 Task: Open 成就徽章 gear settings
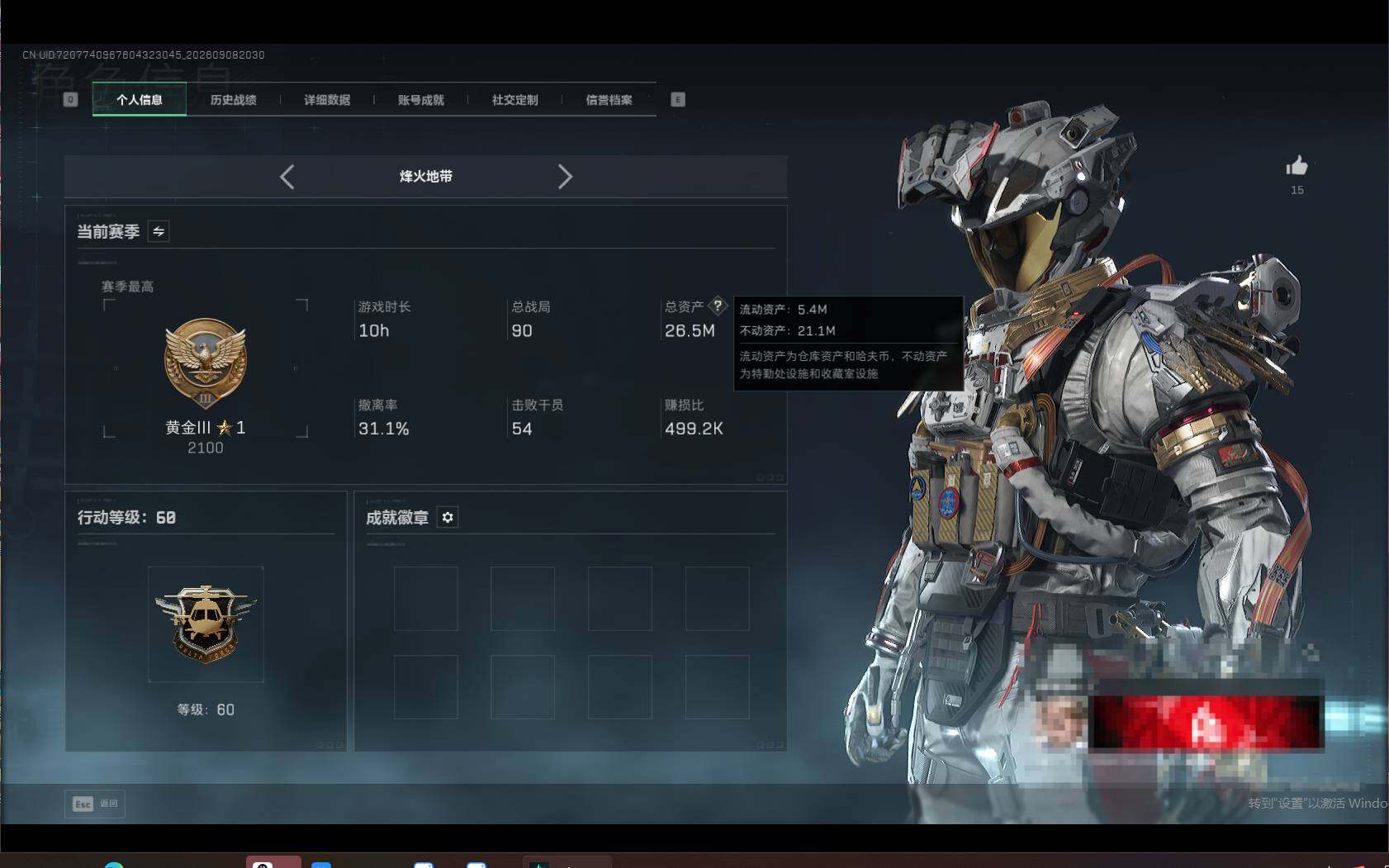(x=448, y=517)
